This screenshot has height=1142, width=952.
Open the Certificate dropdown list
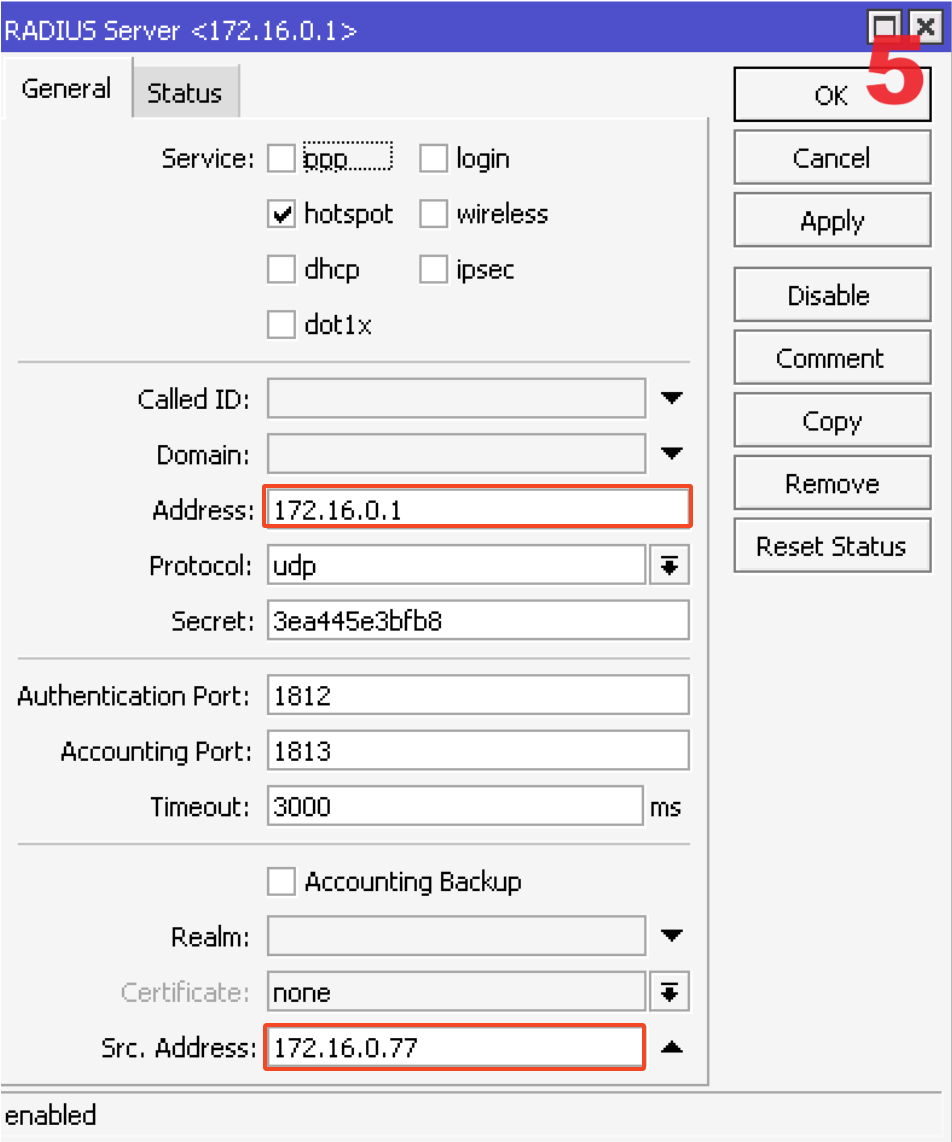[669, 993]
